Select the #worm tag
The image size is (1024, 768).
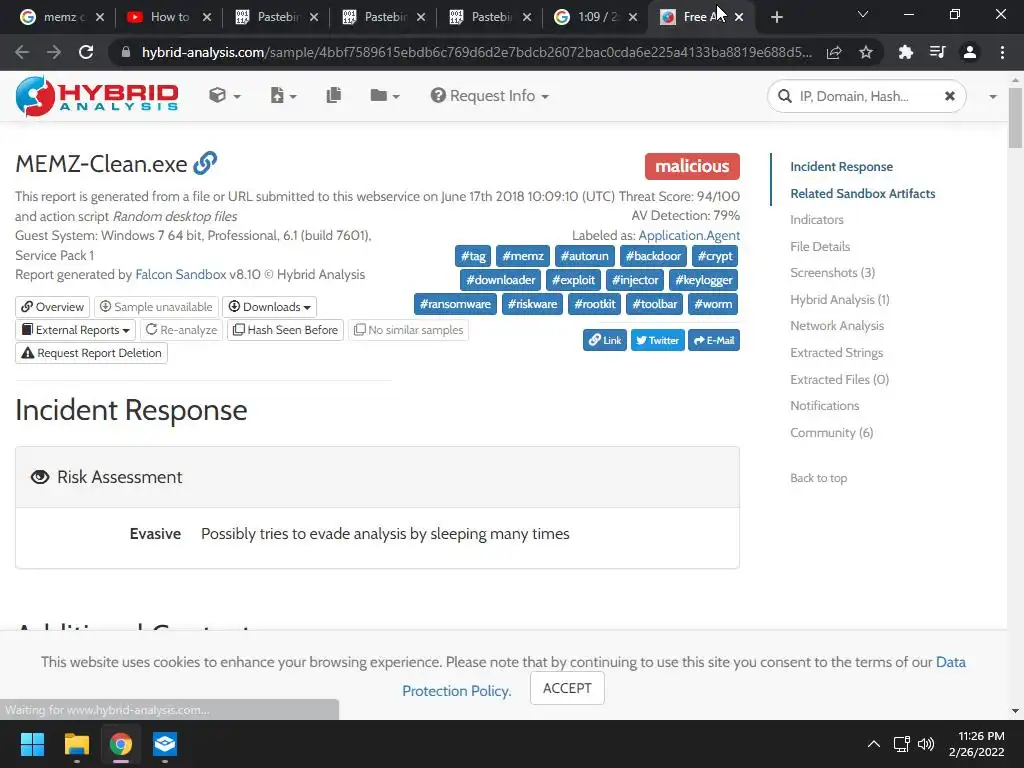tap(713, 304)
